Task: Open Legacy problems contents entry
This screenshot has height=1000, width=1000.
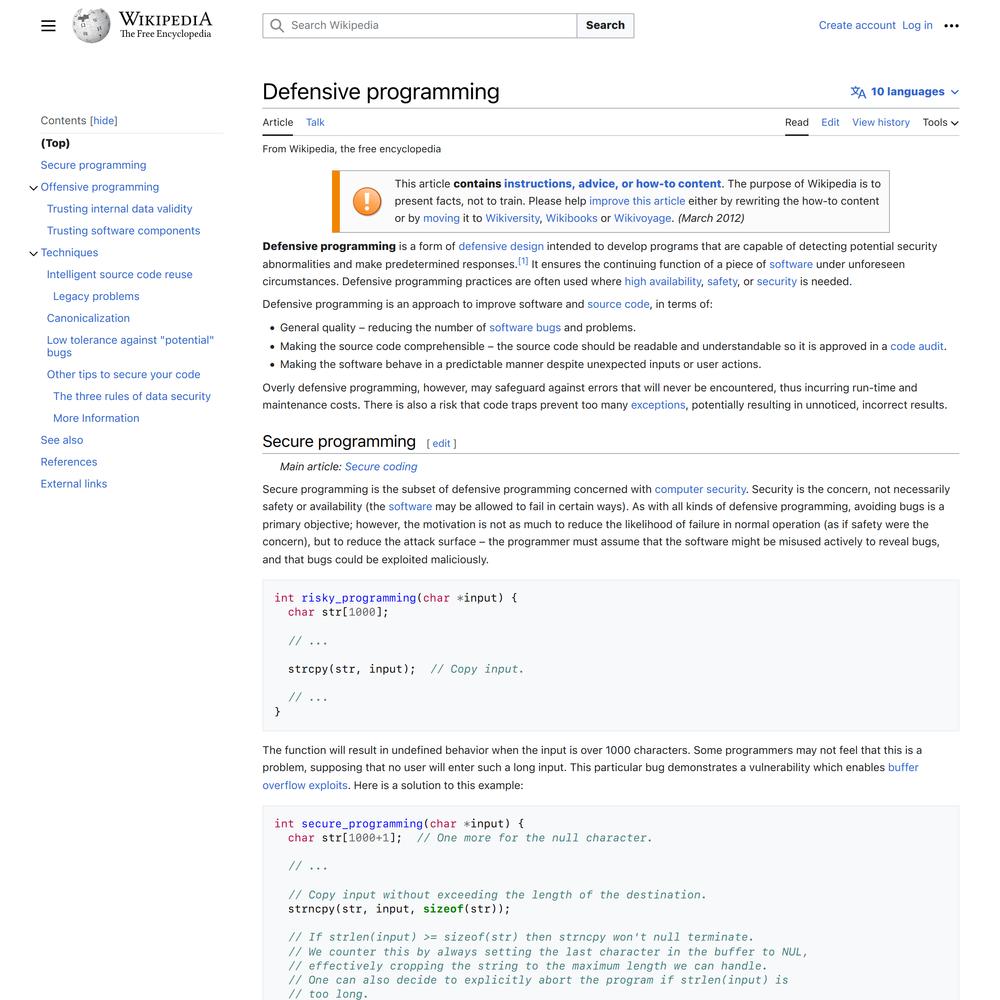Action: pos(96,297)
